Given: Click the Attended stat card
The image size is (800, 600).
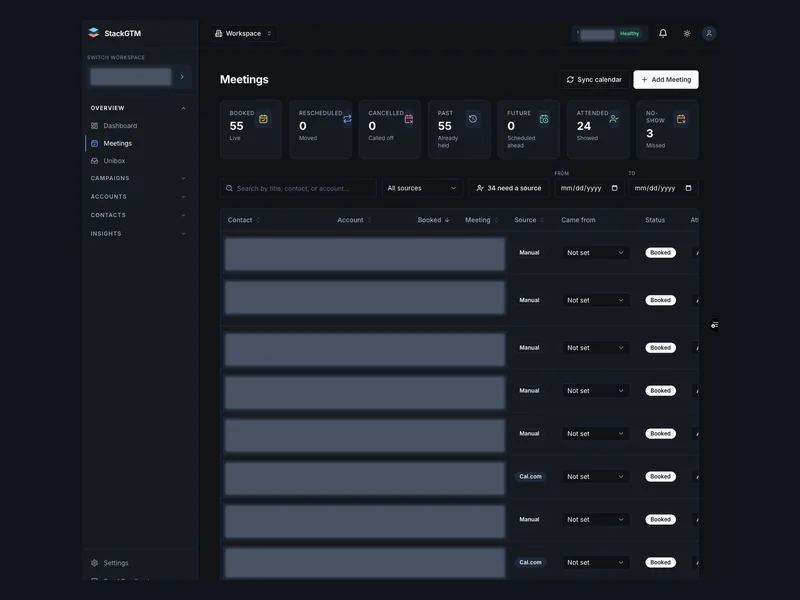Looking at the screenshot, I should [598, 130].
